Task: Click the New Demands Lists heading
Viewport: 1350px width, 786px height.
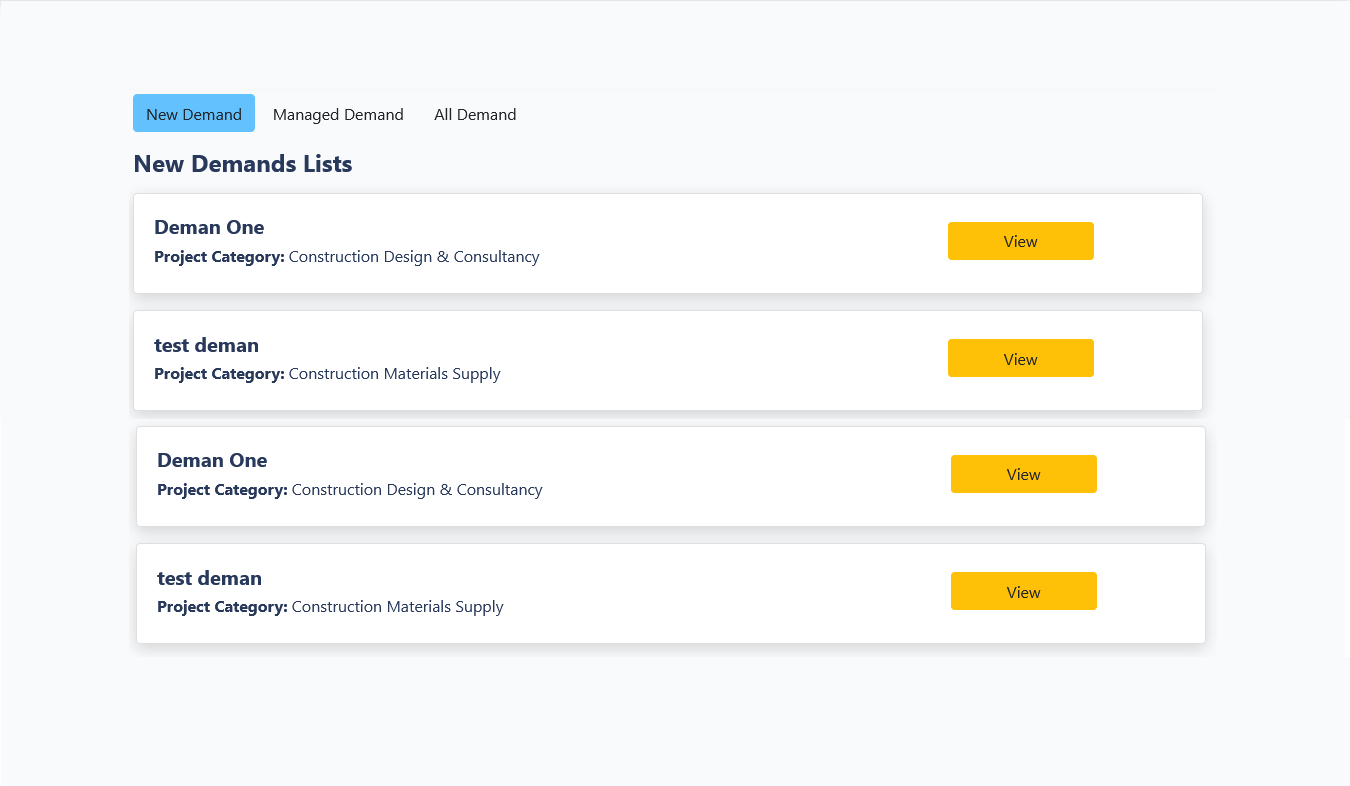Action: 243,164
